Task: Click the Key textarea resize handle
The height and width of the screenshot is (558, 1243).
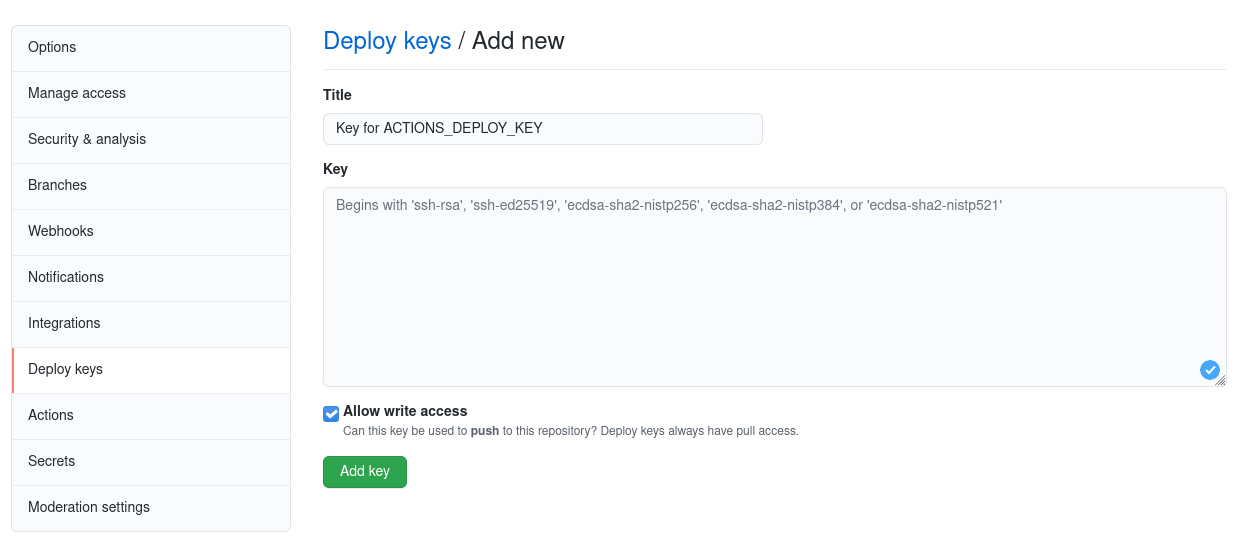Action: pyautogui.click(x=1220, y=380)
